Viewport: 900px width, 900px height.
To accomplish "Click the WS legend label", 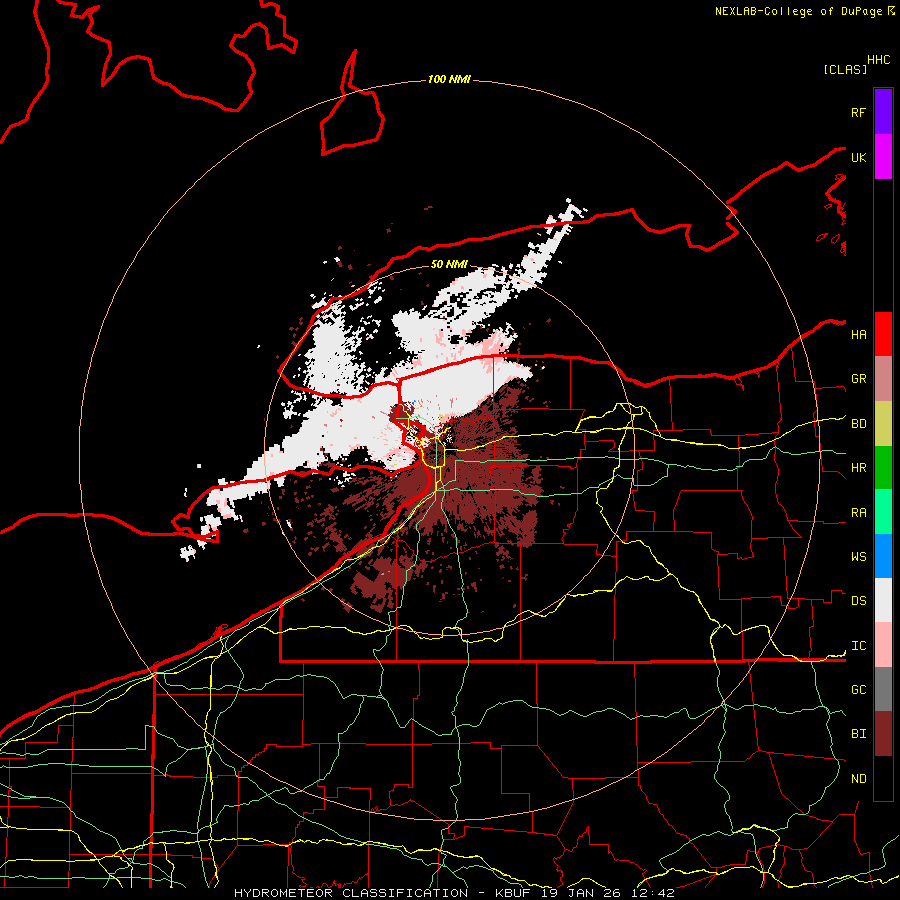I will click(859, 557).
